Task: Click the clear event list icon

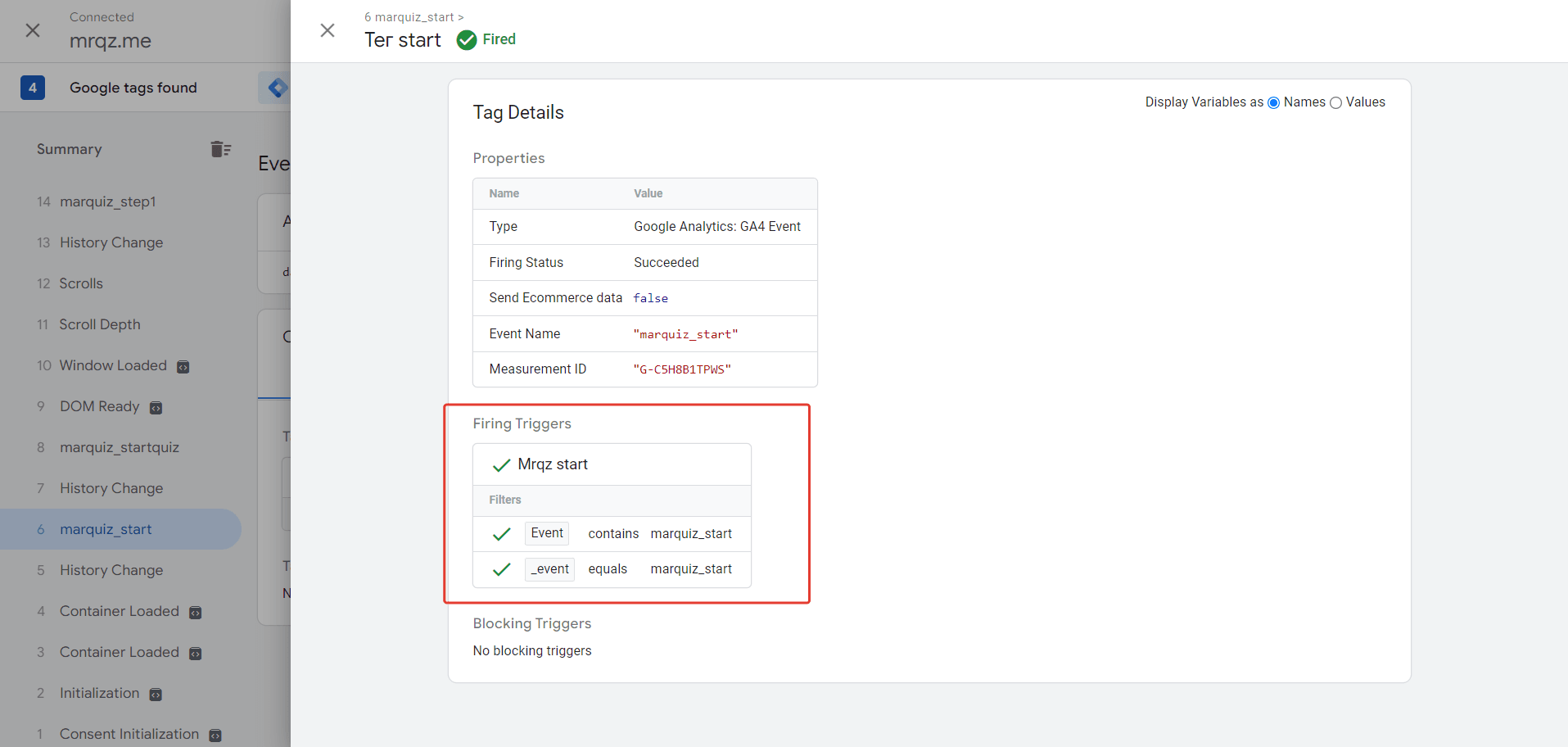Action: [x=220, y=149]
